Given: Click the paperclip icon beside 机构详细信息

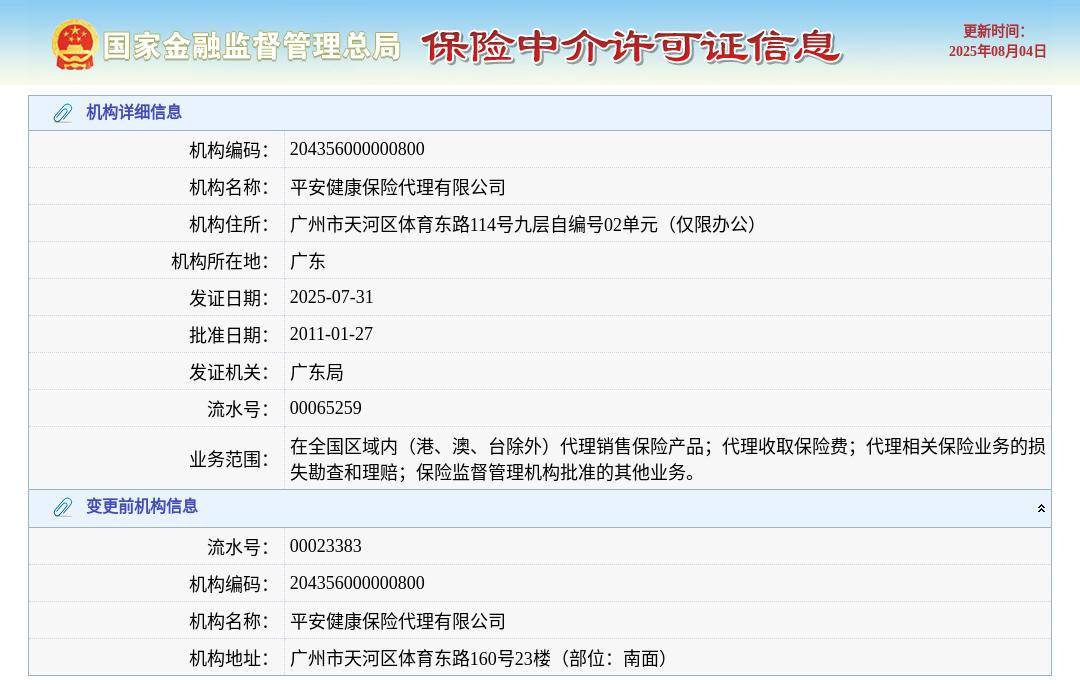Looking at the screenshot, I should click(63, 113).
